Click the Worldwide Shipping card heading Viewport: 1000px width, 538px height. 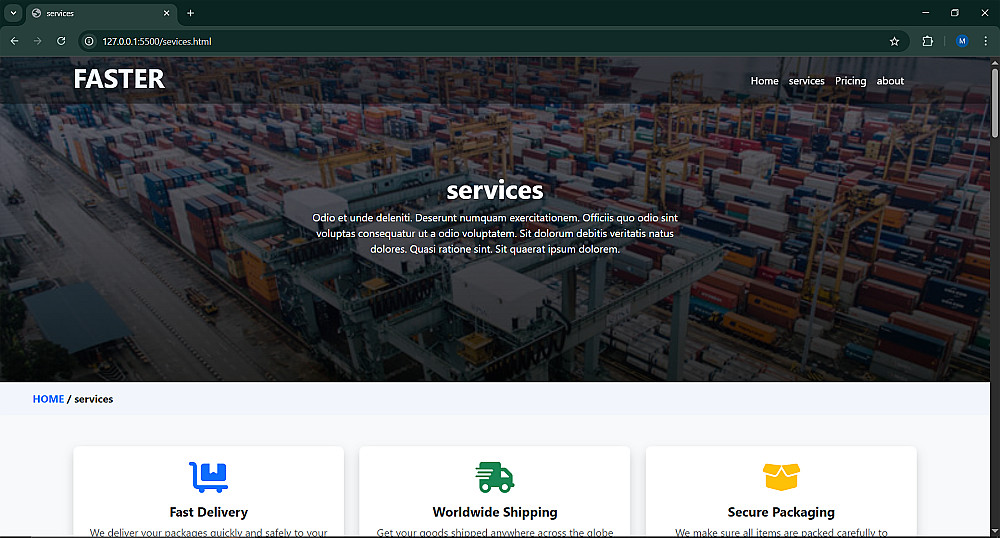(495, 513)
